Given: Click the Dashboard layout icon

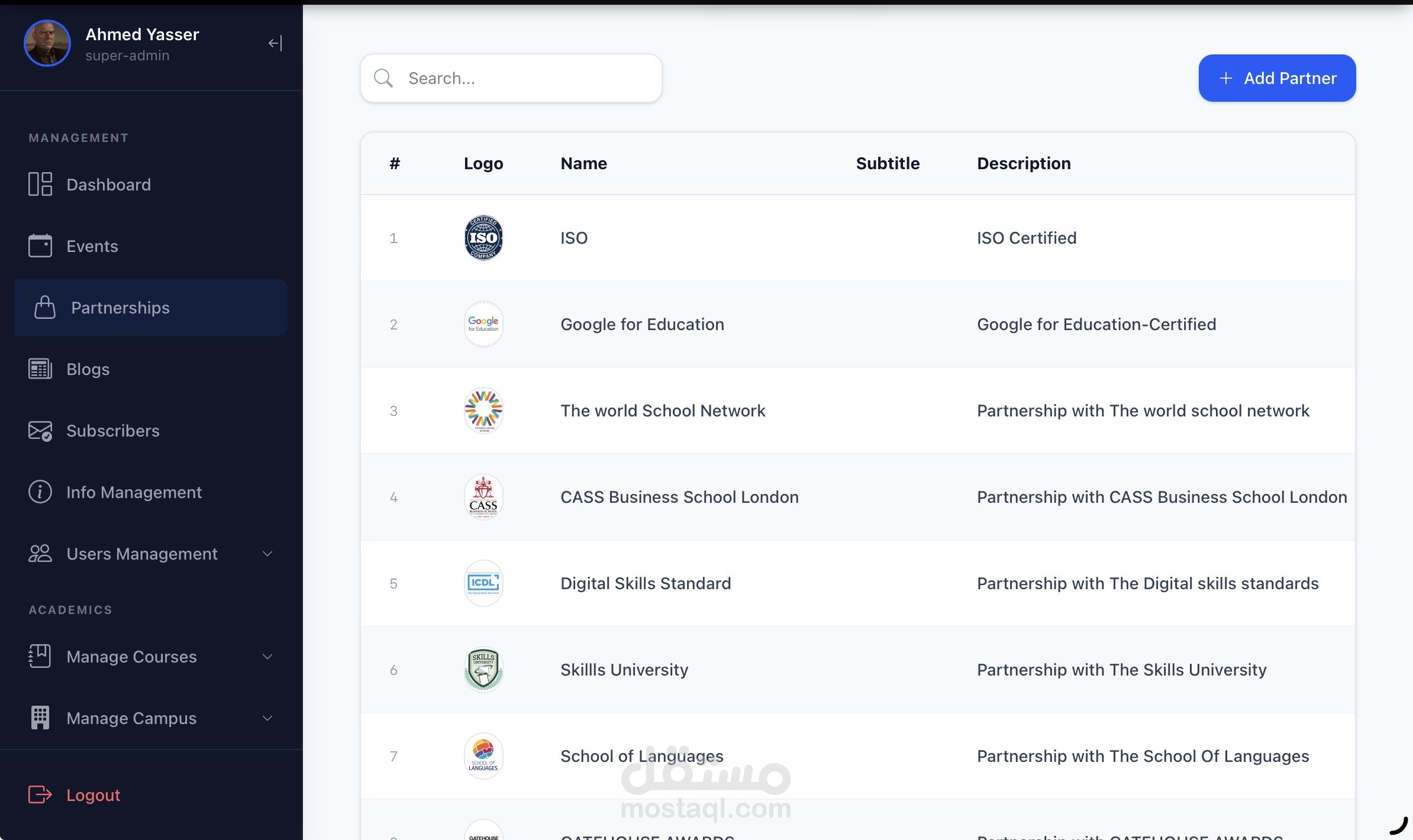Looking at the screenshot, I should click(40, 185).
